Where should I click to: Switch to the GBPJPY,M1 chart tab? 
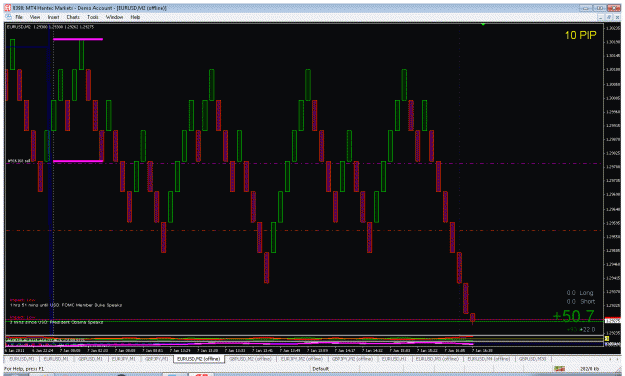[x=156, y=359]
